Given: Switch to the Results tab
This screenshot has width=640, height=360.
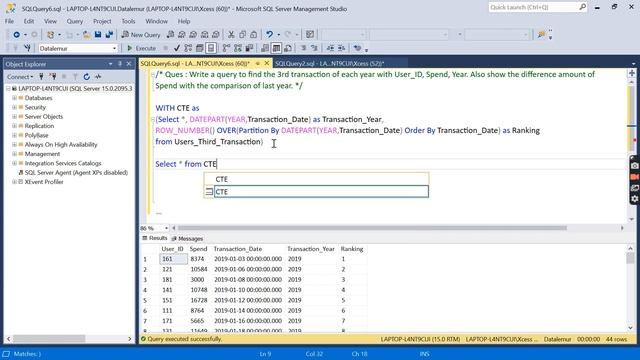Looking at the screenshot, I should coord(155,238).
